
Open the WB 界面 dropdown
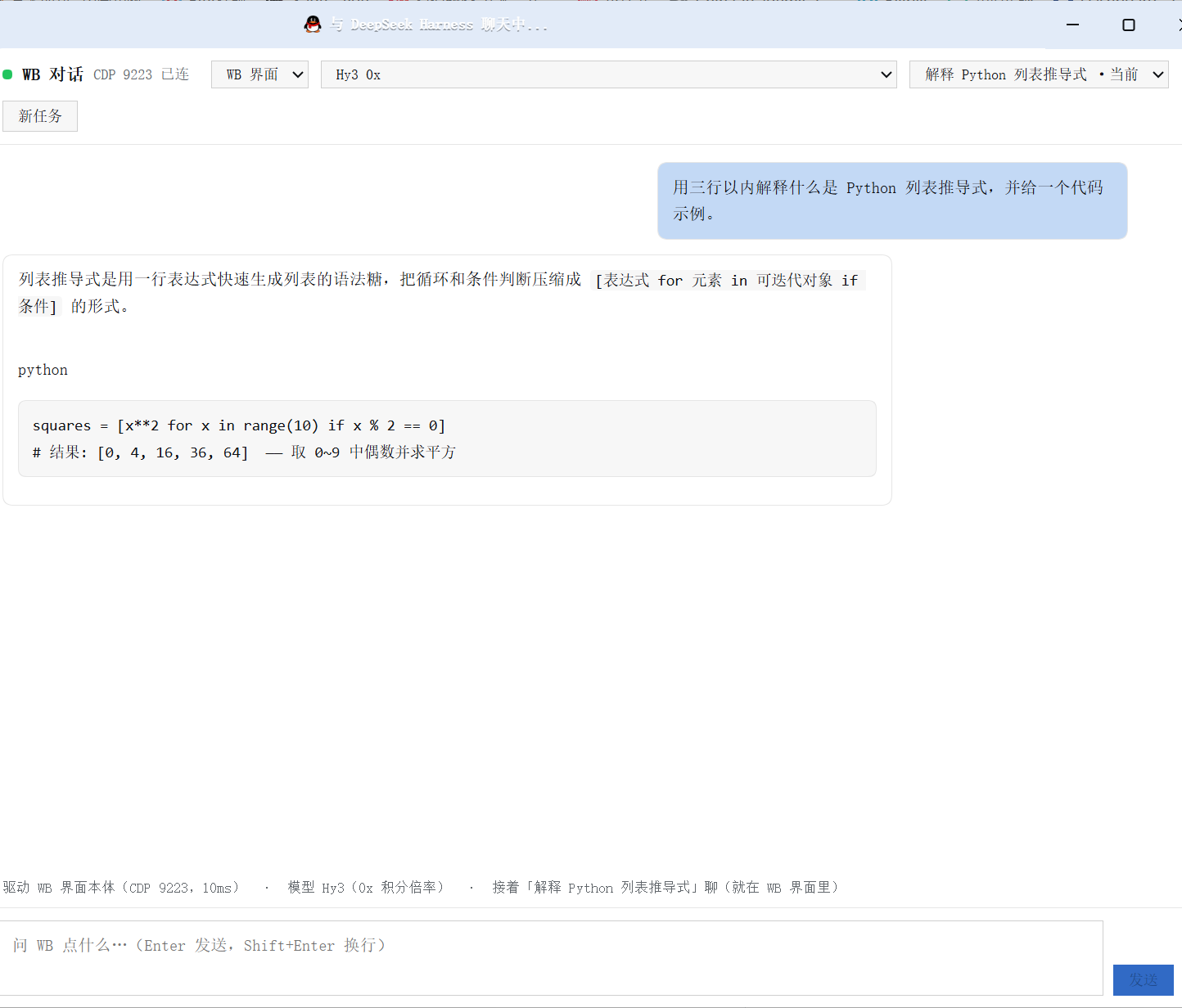tap(259, 74)
